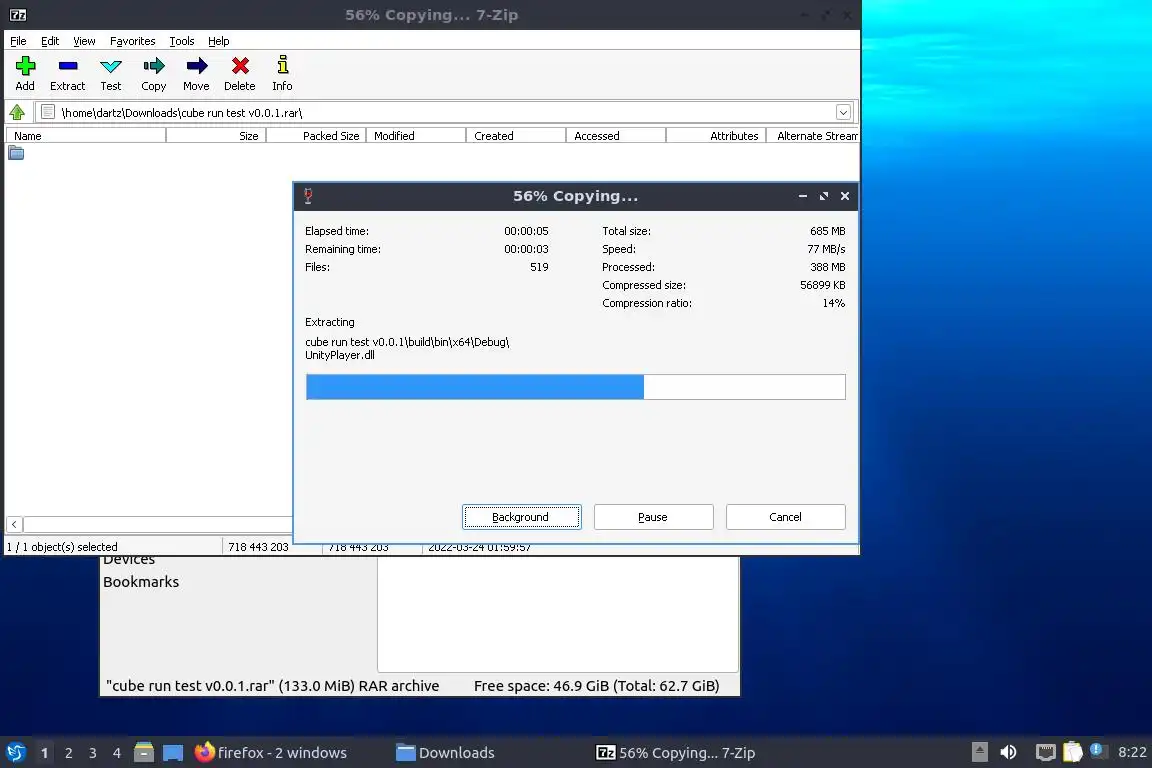Screen dimensions: 1152x768
Task: Go up one folder level with green arrow
Action: point(17,112)
